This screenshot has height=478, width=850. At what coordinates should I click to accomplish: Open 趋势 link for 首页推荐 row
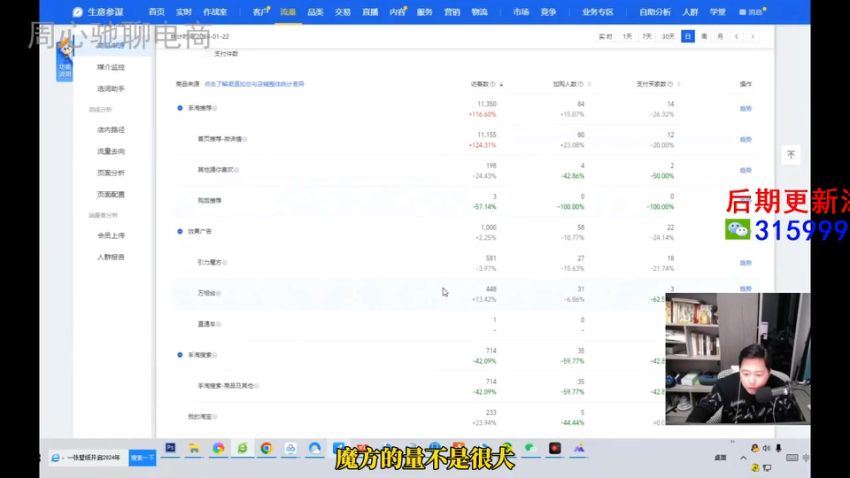click(745, 139)
